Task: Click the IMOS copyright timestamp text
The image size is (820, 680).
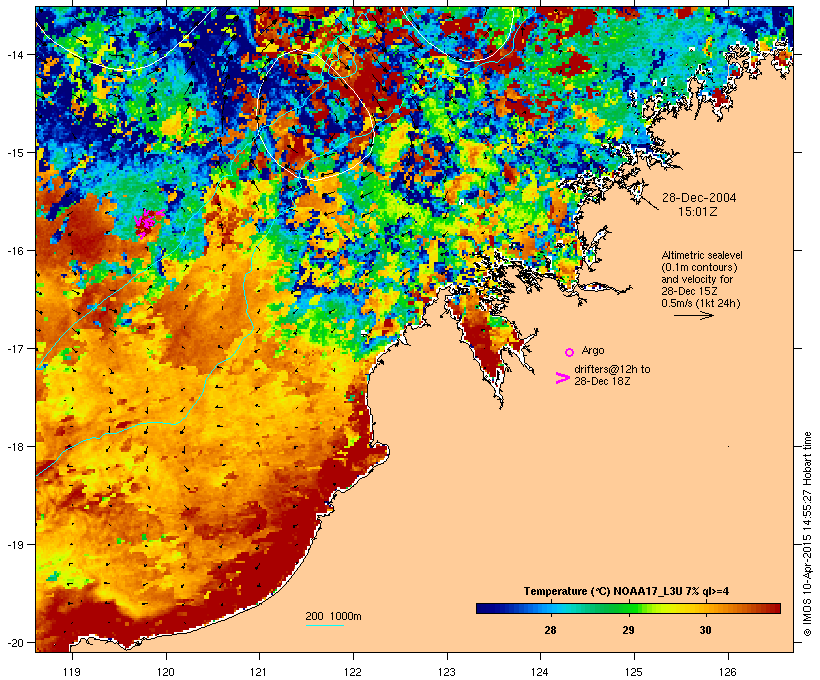Action: 807,534
